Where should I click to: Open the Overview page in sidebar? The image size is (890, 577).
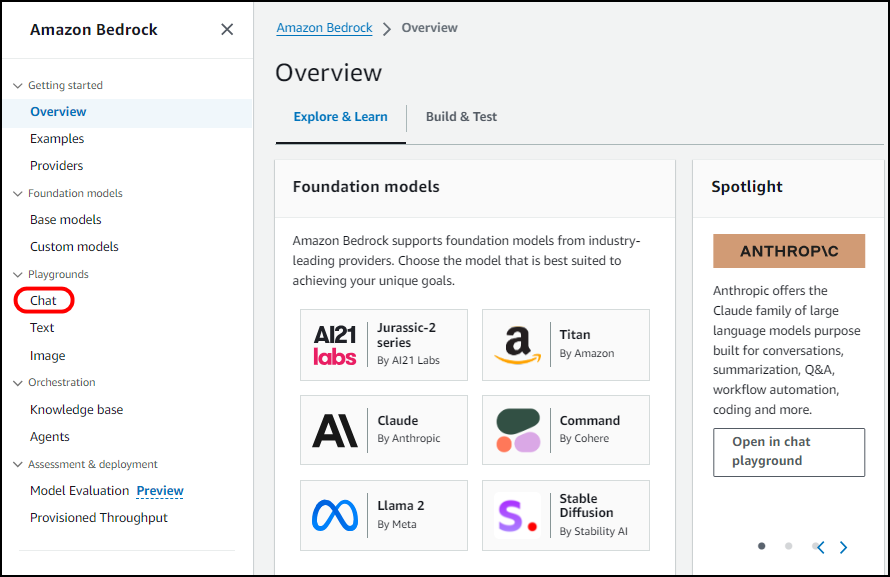[58, 112]
